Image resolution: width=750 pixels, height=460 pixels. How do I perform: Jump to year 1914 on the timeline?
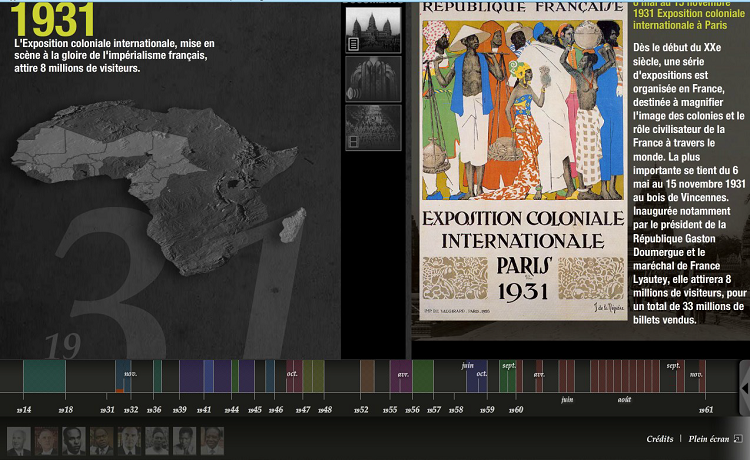[24, 410]
